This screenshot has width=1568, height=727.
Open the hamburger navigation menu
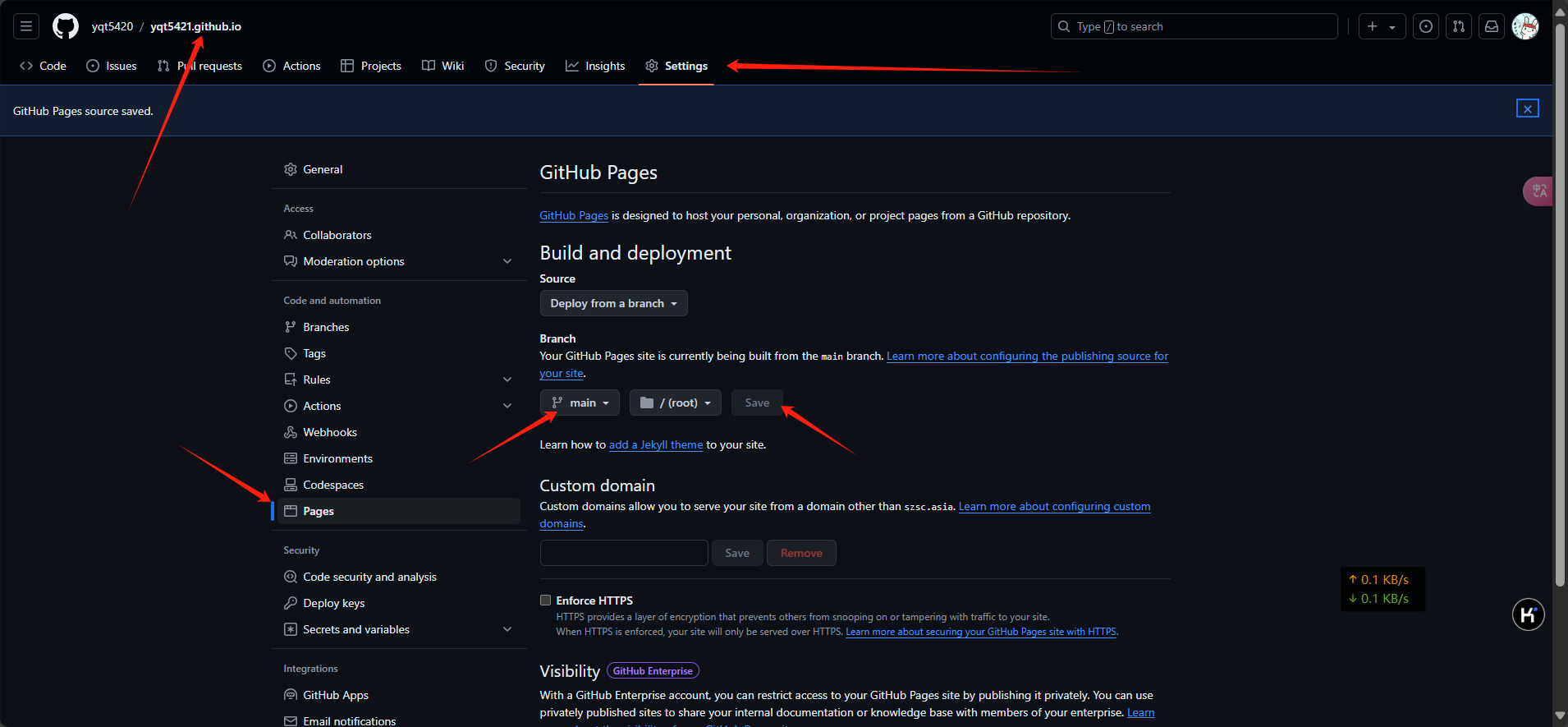pos(26,26)
